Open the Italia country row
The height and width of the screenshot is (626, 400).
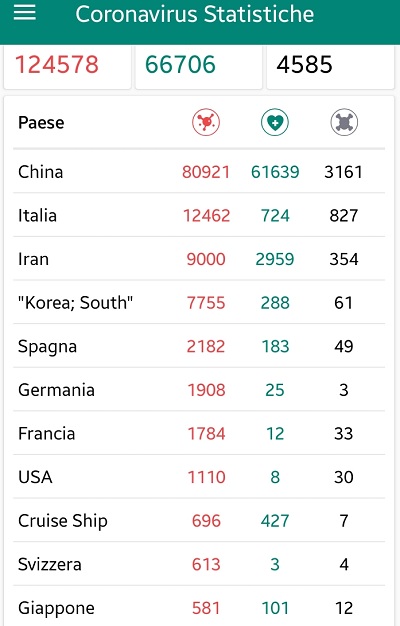point(199,215)
